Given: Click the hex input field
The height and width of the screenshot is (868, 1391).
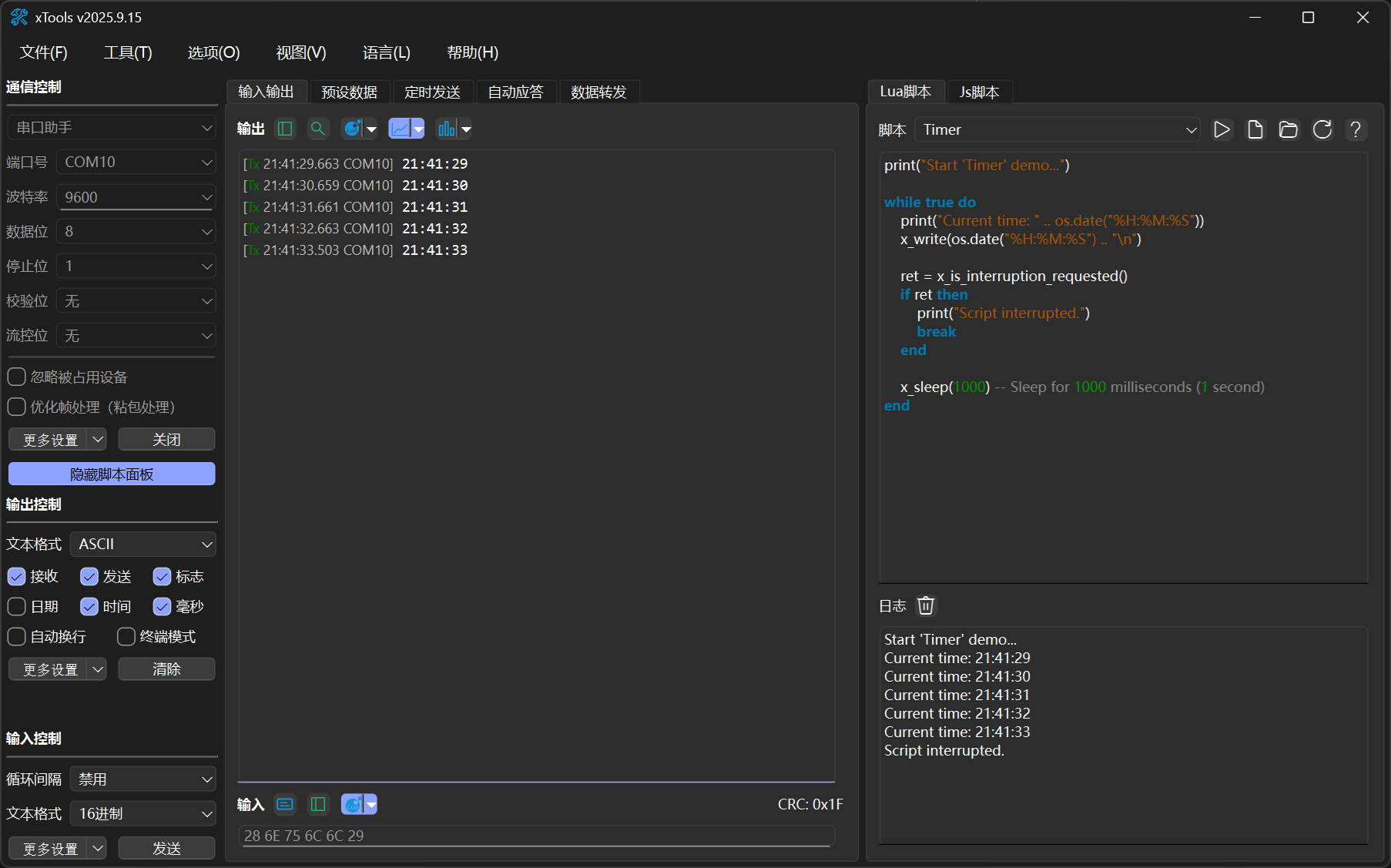Looking at the screenshot, I should pos(537,836).
